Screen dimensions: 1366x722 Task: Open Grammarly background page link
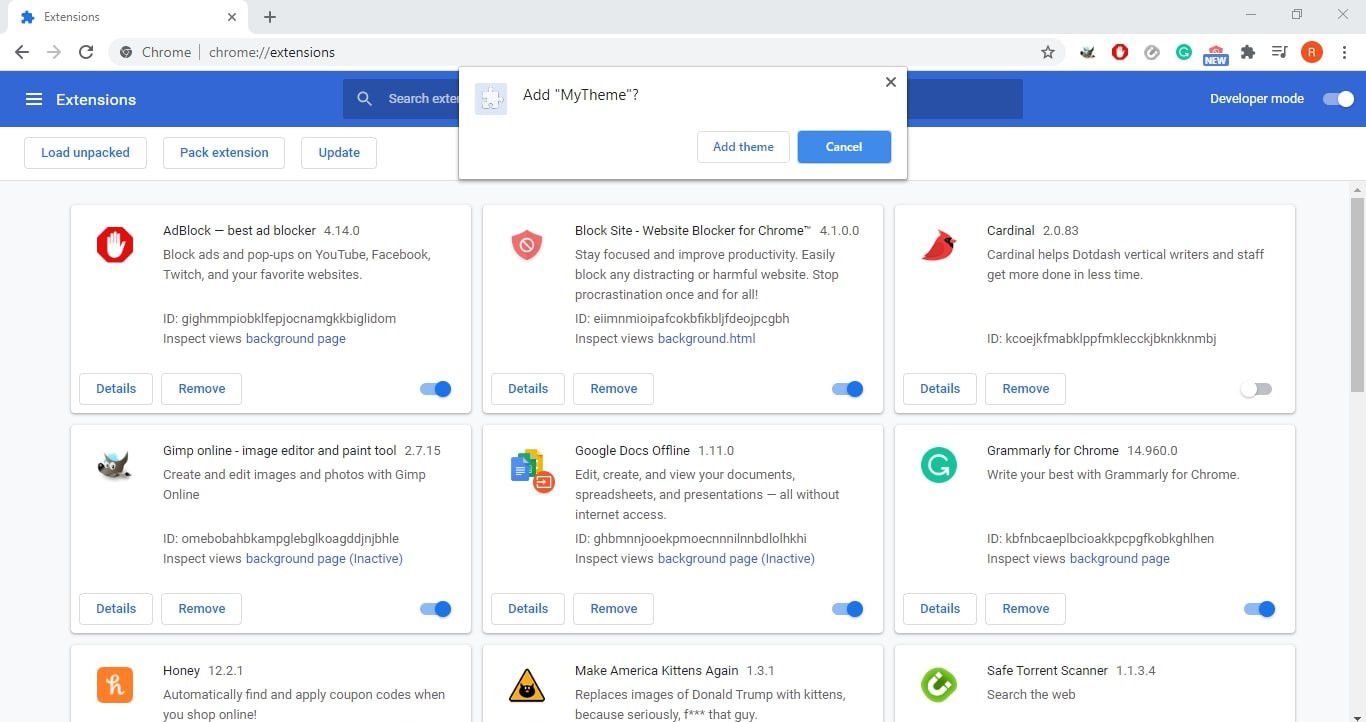(x=1120, y=559)
